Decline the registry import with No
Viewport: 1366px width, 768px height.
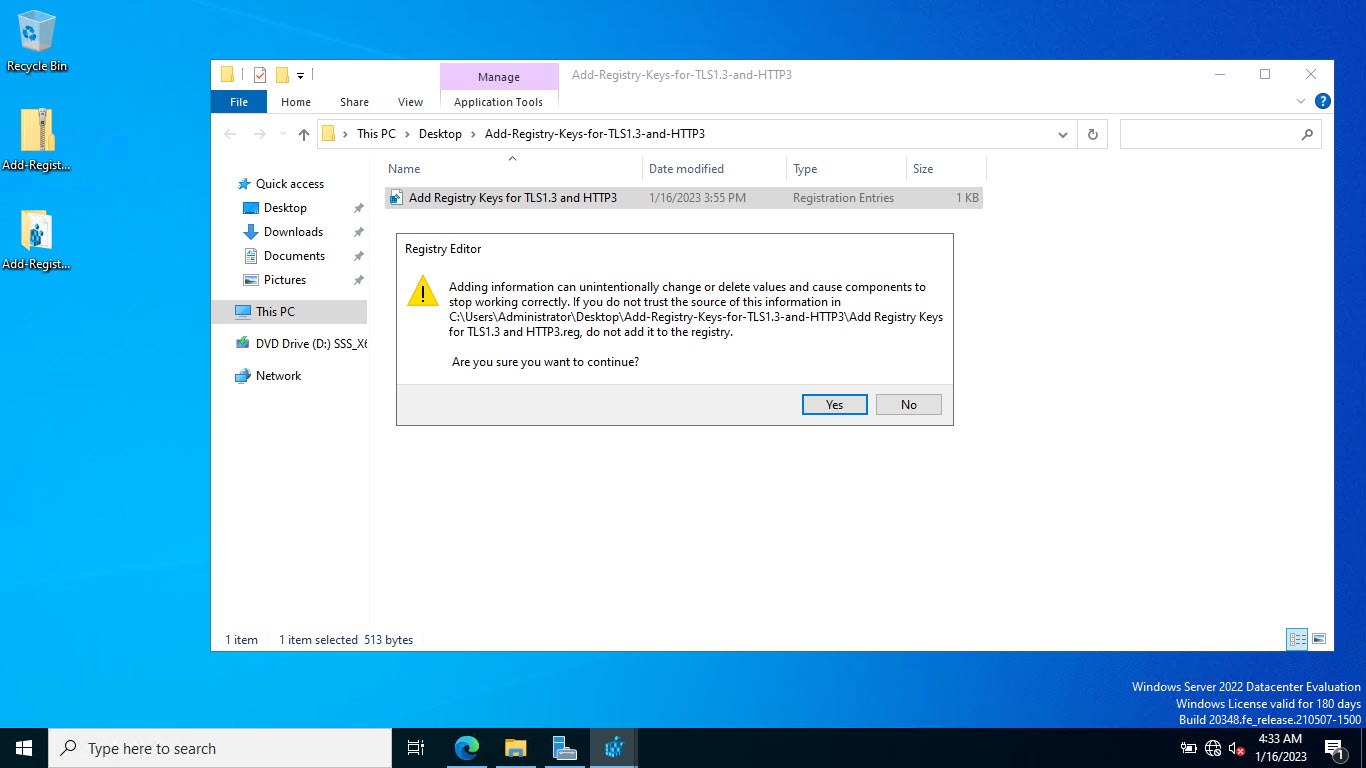point(908,405)
